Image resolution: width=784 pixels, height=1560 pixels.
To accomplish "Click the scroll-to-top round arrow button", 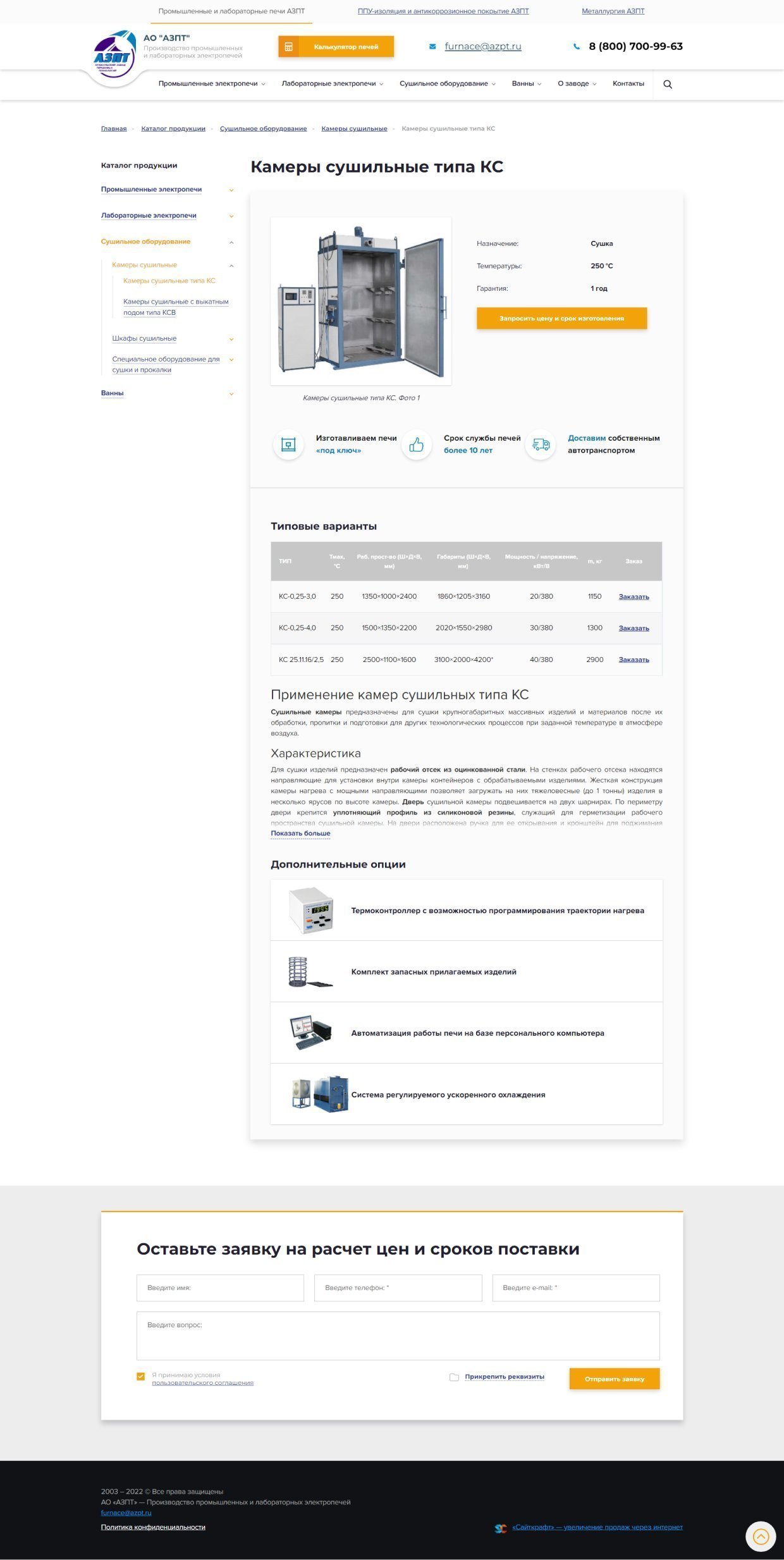I will pos(761,1537).
